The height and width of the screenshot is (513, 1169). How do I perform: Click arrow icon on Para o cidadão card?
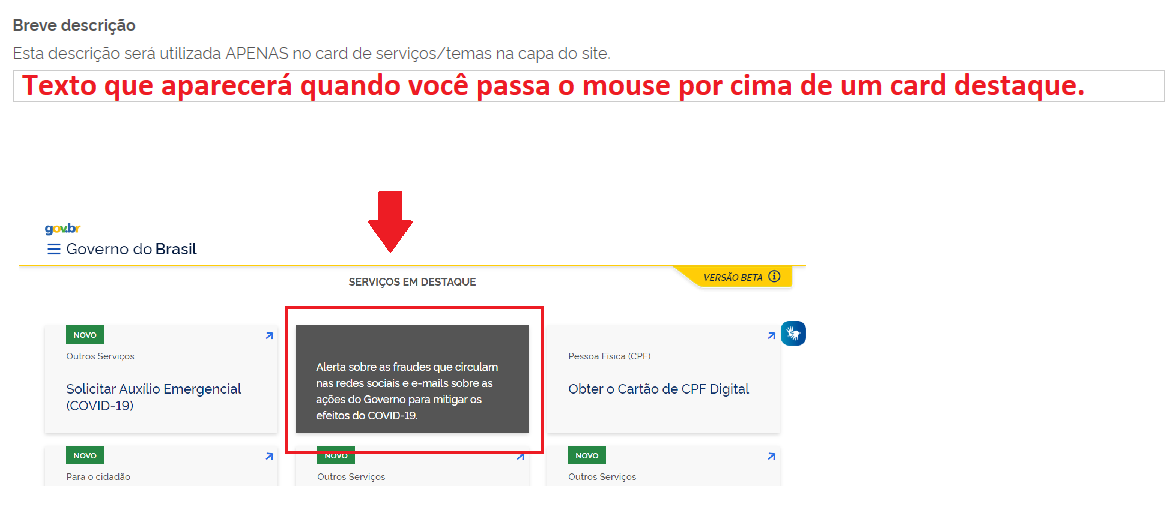click(x=269, y=456)
